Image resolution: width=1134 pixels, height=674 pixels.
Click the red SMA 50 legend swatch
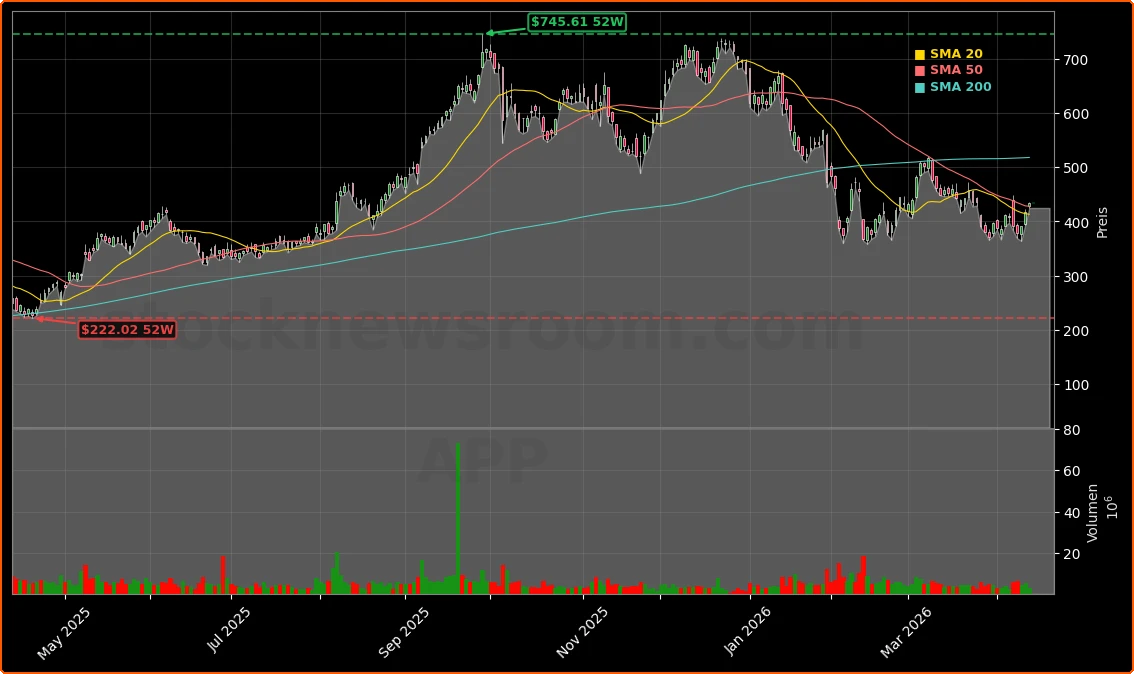point(920,71)
